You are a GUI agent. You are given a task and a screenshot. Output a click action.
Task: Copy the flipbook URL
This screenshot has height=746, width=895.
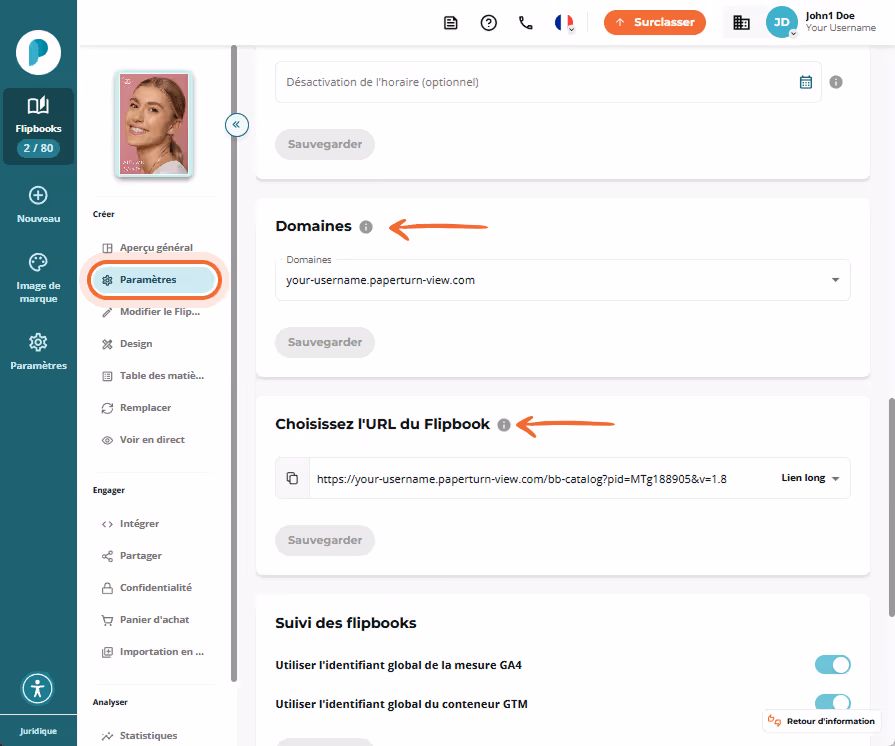292,478
